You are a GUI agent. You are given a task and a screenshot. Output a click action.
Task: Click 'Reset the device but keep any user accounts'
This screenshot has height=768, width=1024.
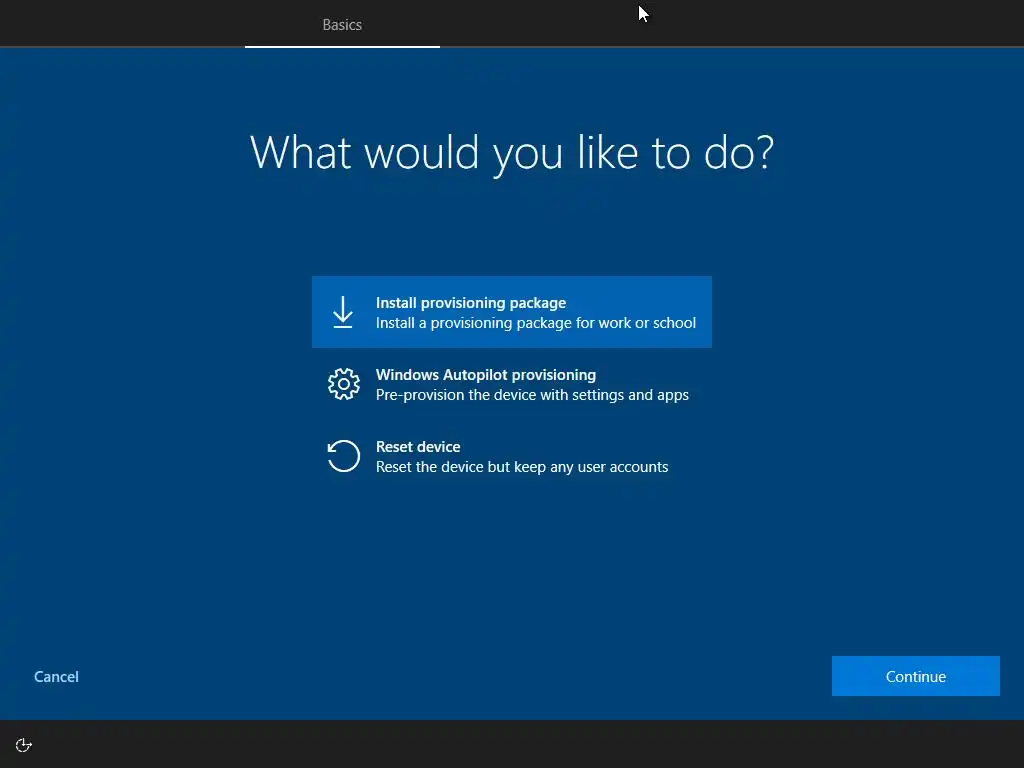click(522, 466)
